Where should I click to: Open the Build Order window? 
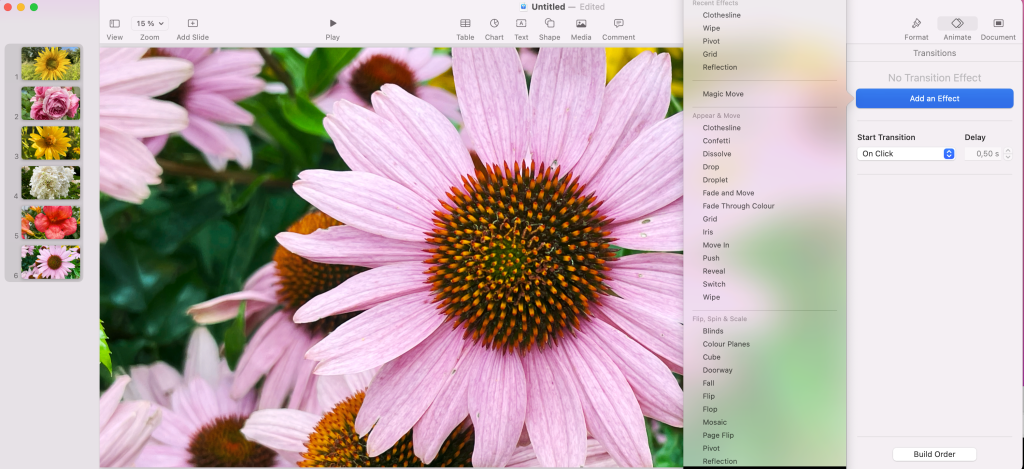(935, 455)
